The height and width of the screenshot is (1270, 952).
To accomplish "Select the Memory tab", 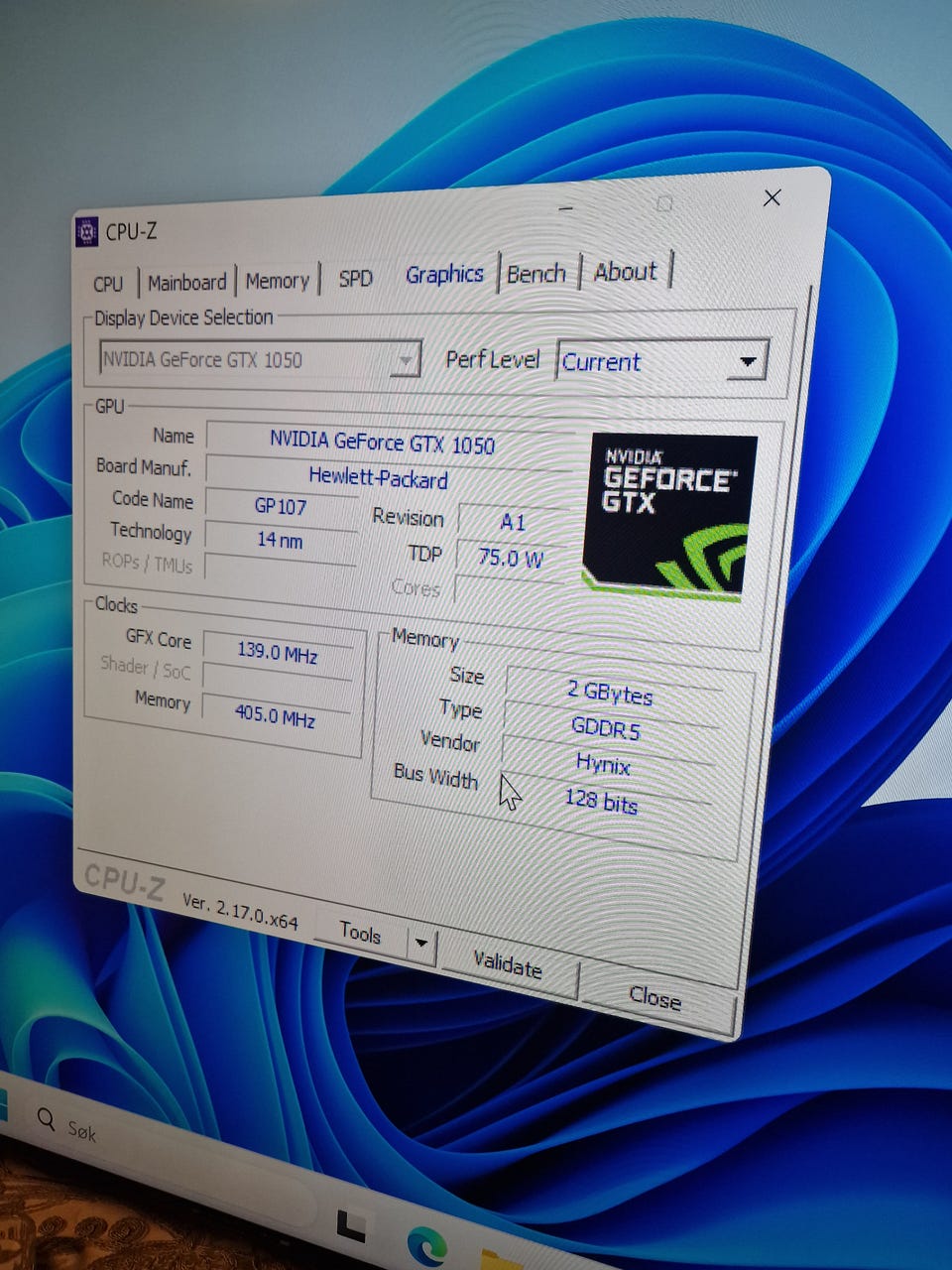I will 277,282.
